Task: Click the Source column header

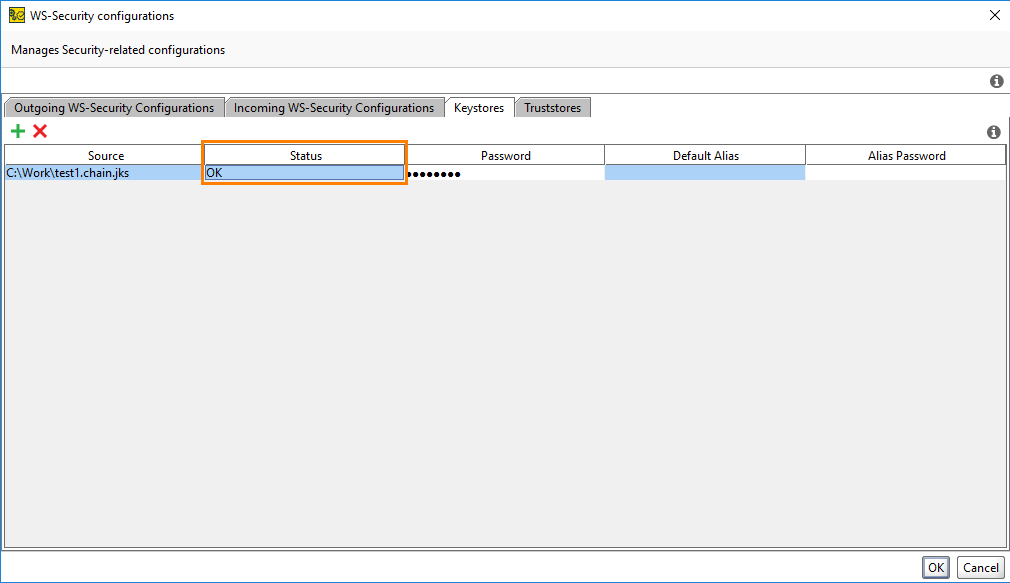Action: point(105,155)
